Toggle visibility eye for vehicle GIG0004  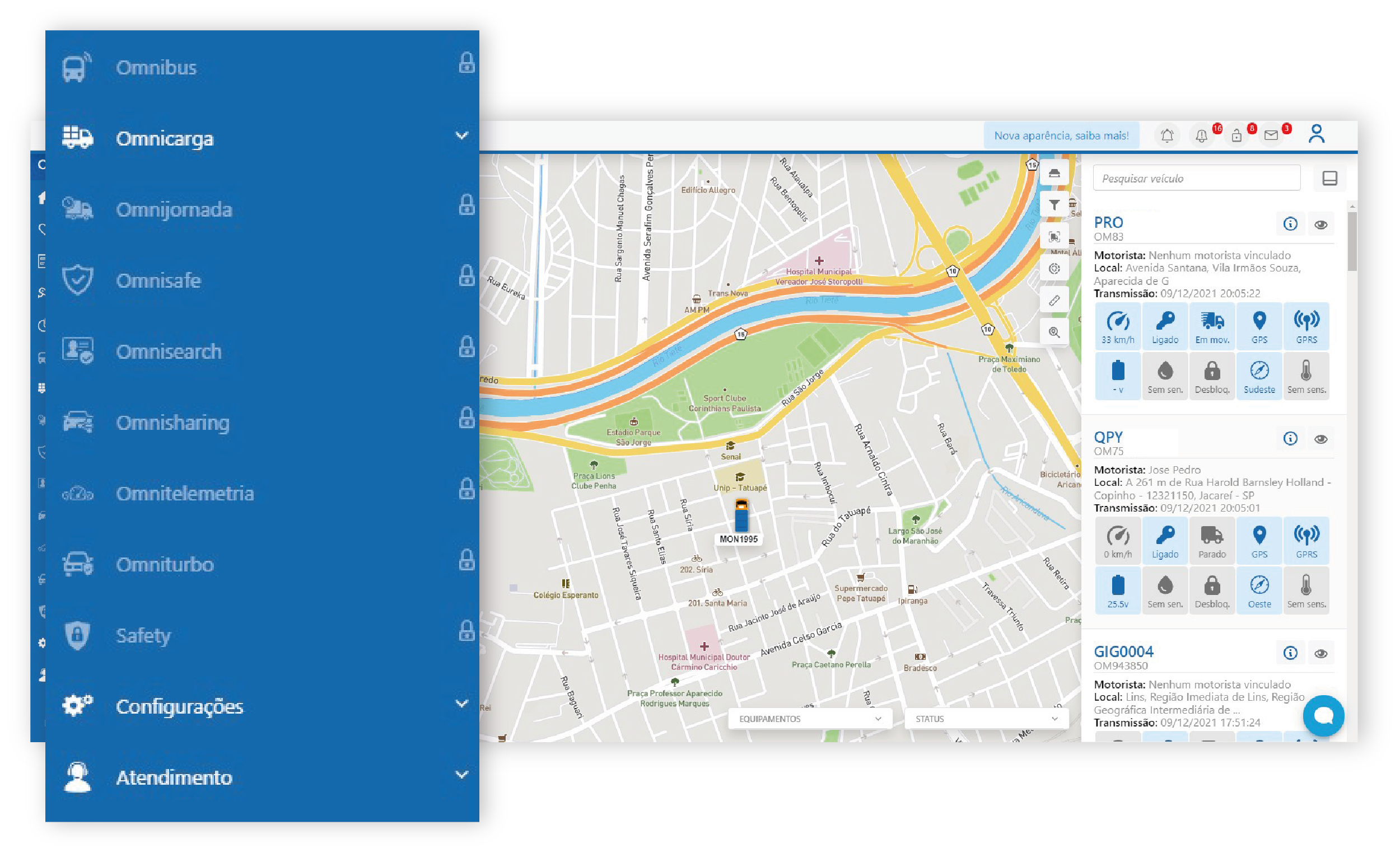(1320, 654)
